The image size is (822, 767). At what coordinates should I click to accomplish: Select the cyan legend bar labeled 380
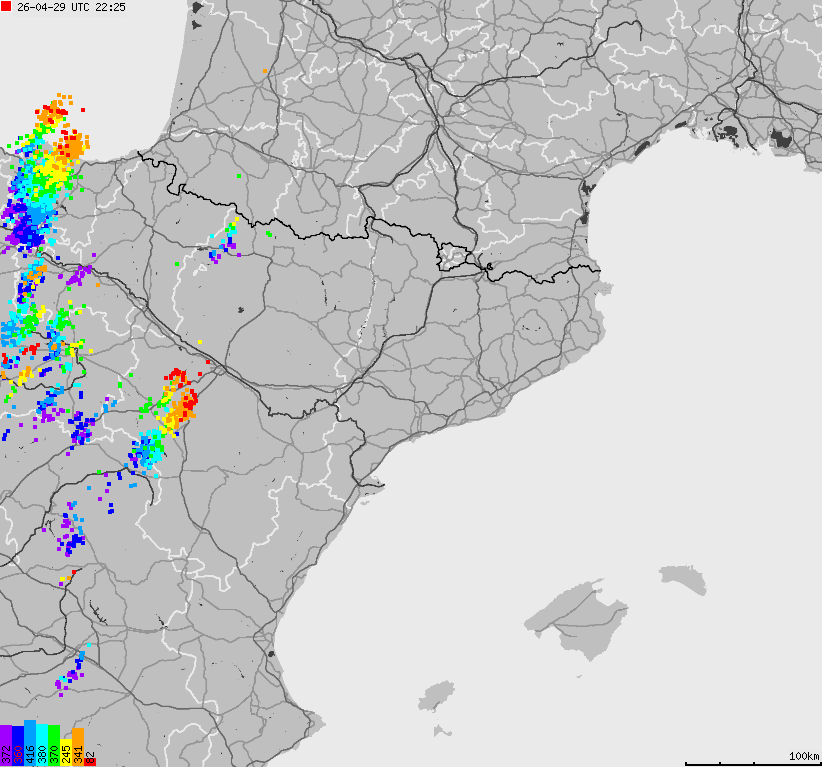pos(42,747)
